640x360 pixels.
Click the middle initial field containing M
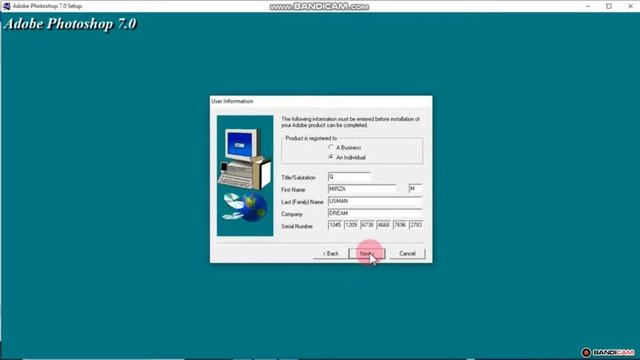415,189
